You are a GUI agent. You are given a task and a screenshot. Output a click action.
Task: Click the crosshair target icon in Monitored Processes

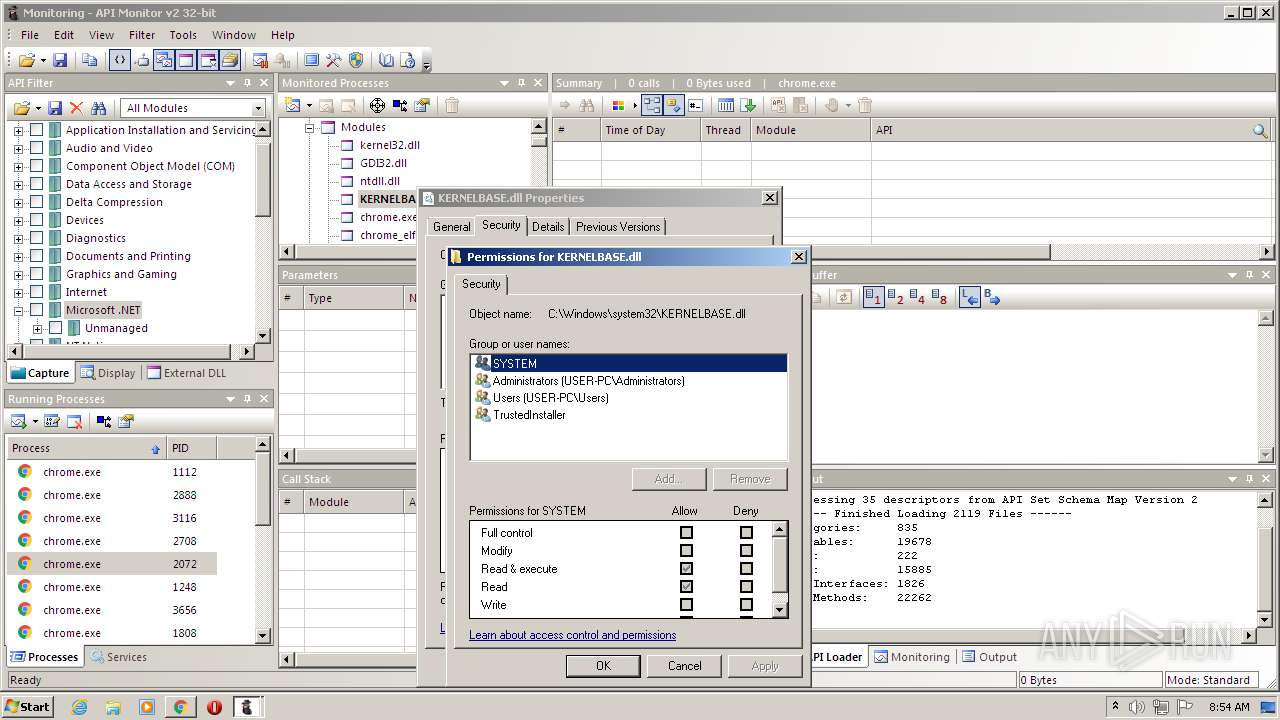pos(377,105)
